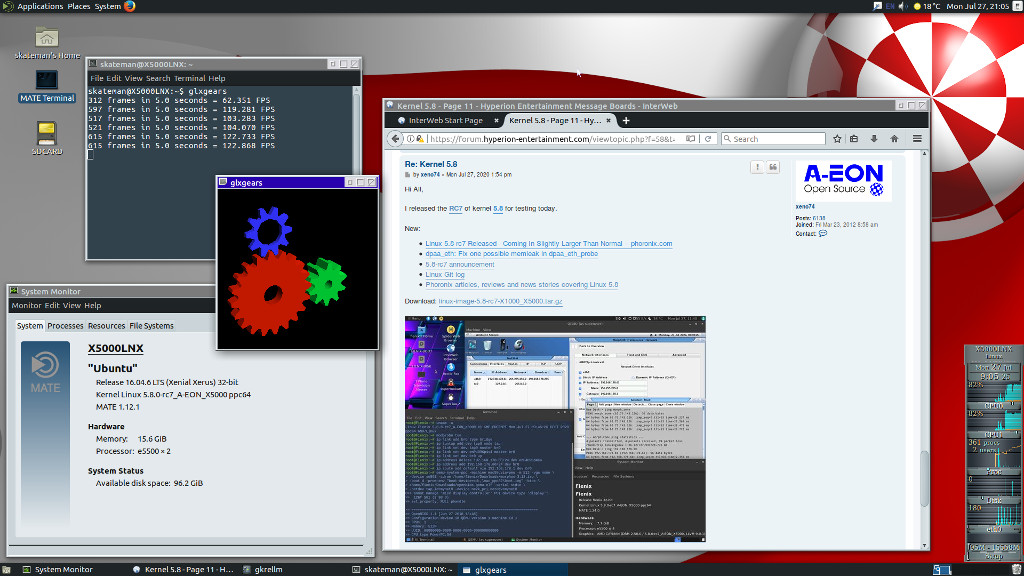Screen dimensions: 1024x576
Task: Click the Re: Kernel 5.8 post title
Action: click(430, 165)
